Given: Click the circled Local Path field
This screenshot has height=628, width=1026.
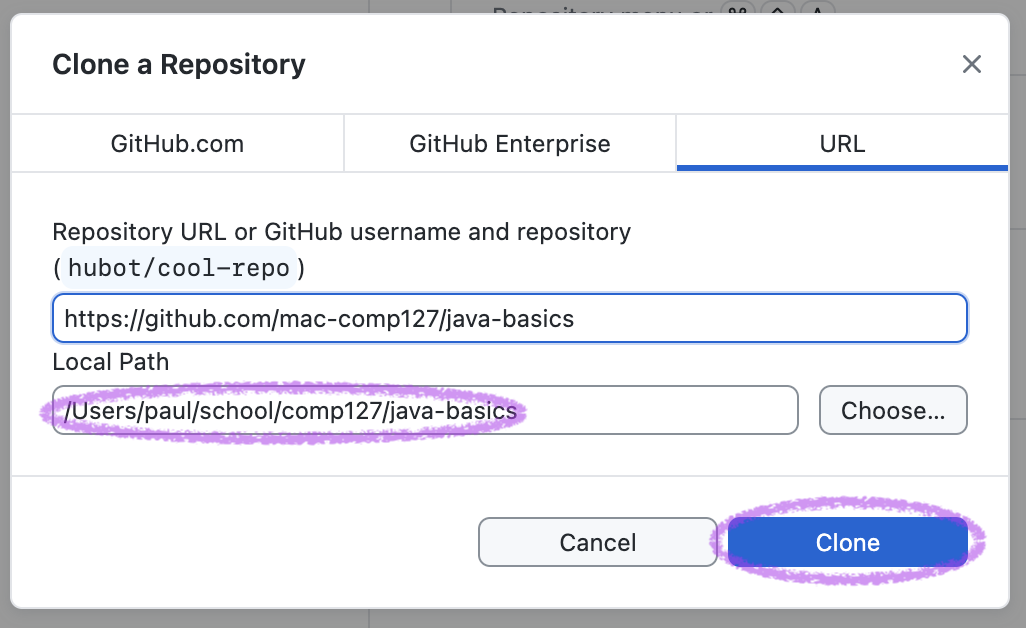Looking at the screenshot, I should 424,410.
